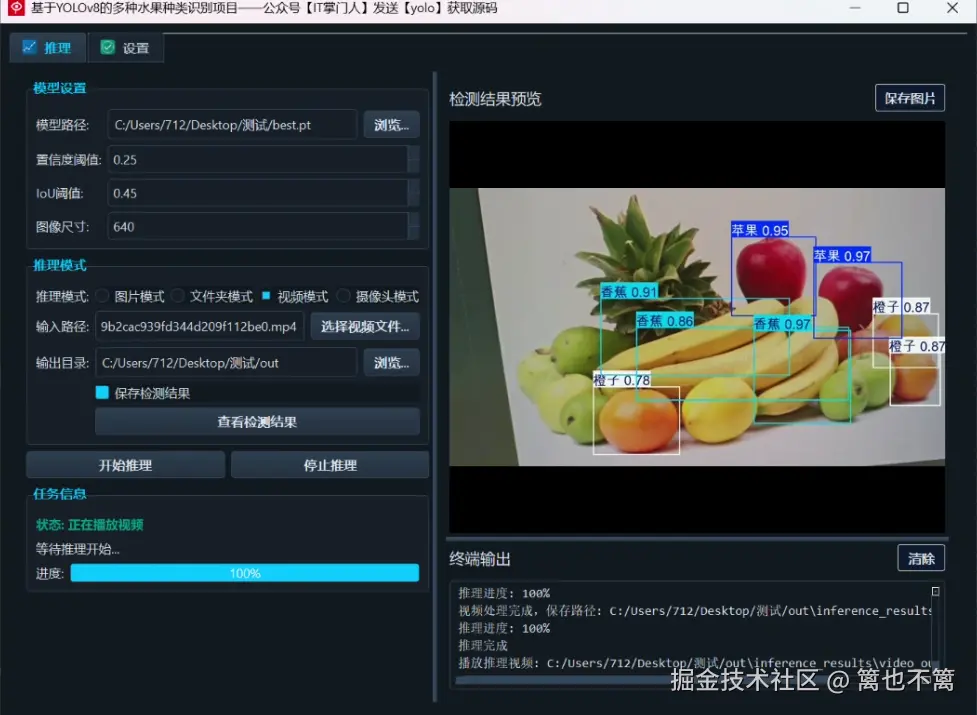977x715 pixels.
Task: Minimize the application window
Action: click(x=855, y=8)
